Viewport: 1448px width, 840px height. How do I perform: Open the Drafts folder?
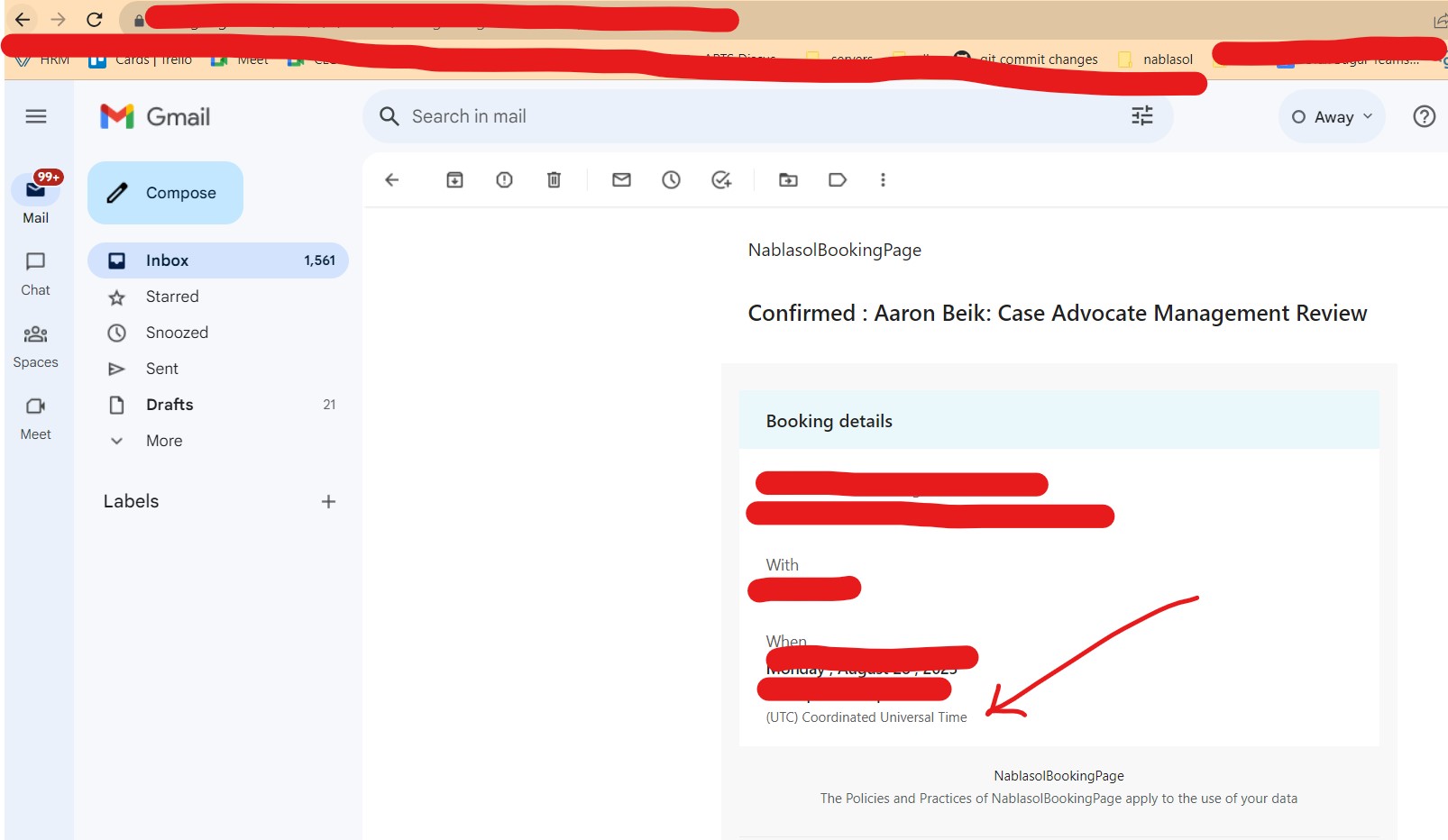169,404
